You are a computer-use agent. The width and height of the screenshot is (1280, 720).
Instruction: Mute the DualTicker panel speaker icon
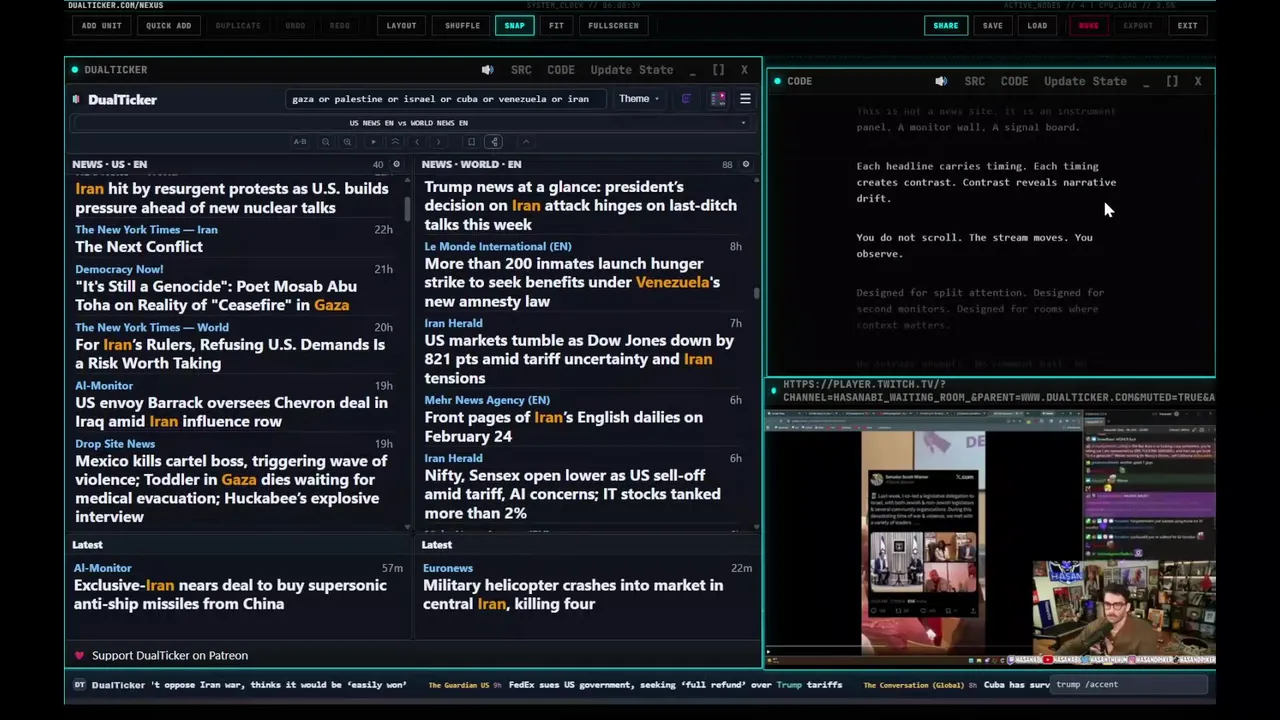(487, 70)
